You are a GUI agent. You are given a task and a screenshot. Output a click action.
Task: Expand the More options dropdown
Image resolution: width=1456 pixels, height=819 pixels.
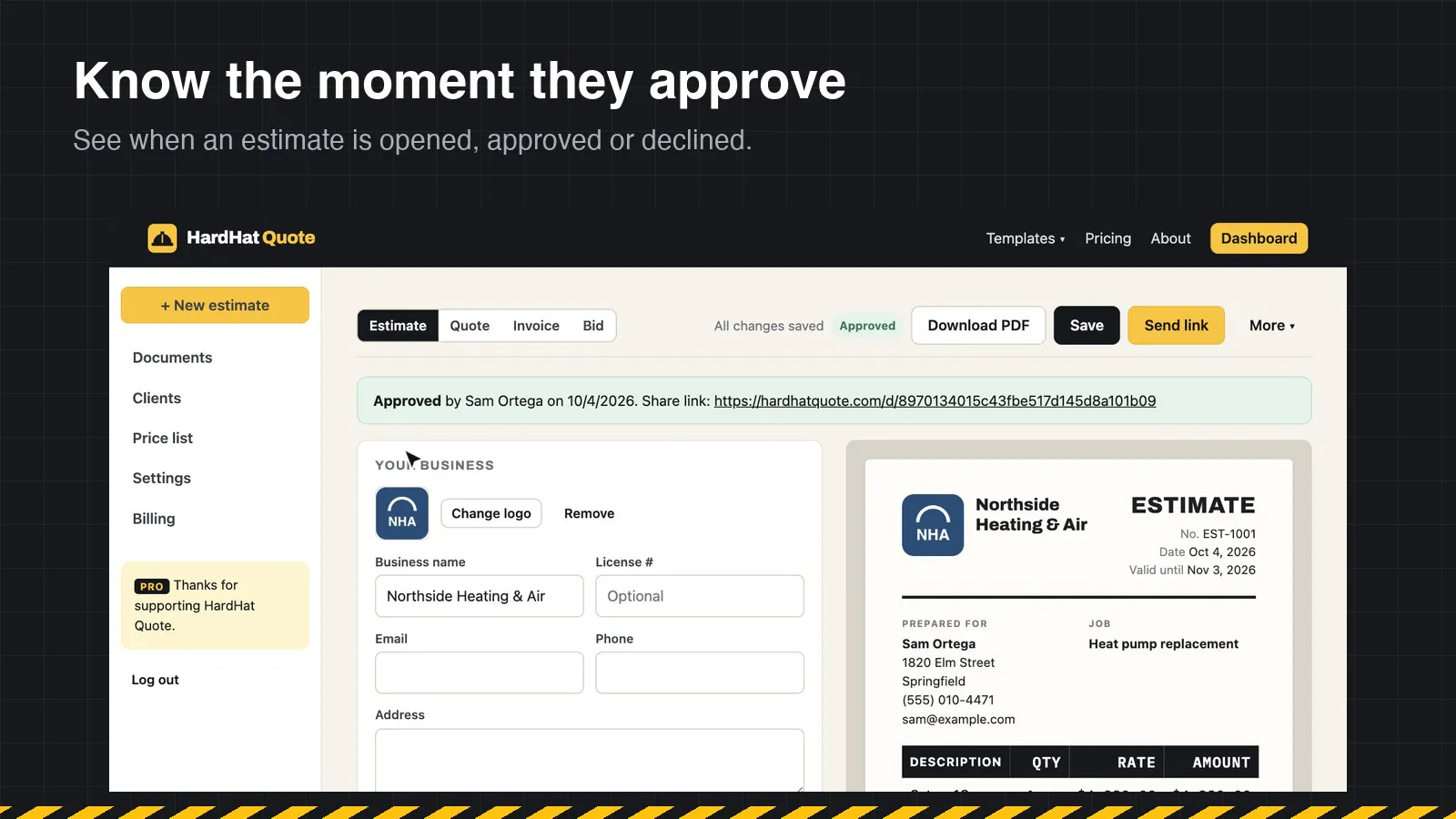click(x=1271, y=326)
